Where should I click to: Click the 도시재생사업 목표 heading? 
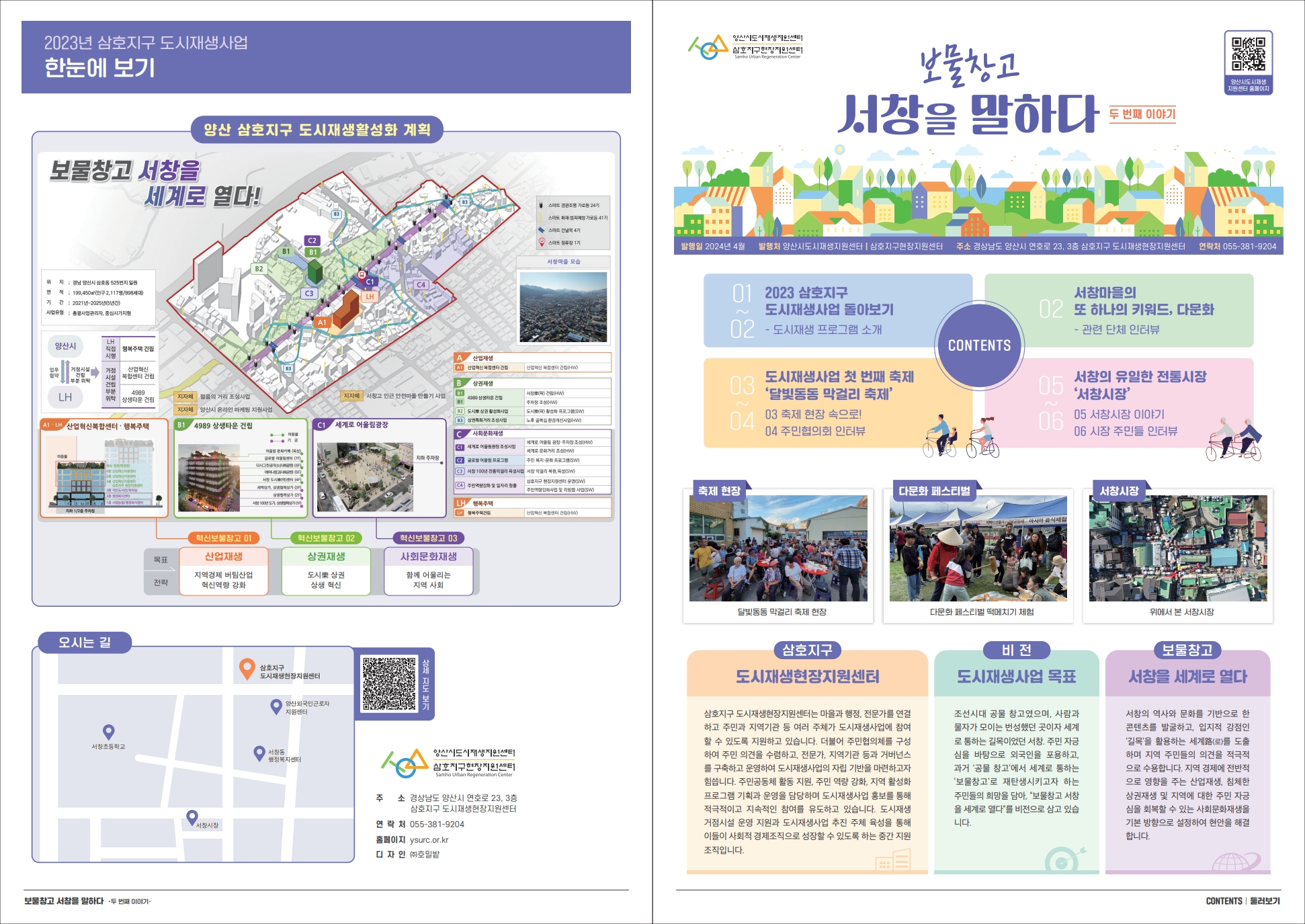pyautogui.click(x=1016, y=677)
